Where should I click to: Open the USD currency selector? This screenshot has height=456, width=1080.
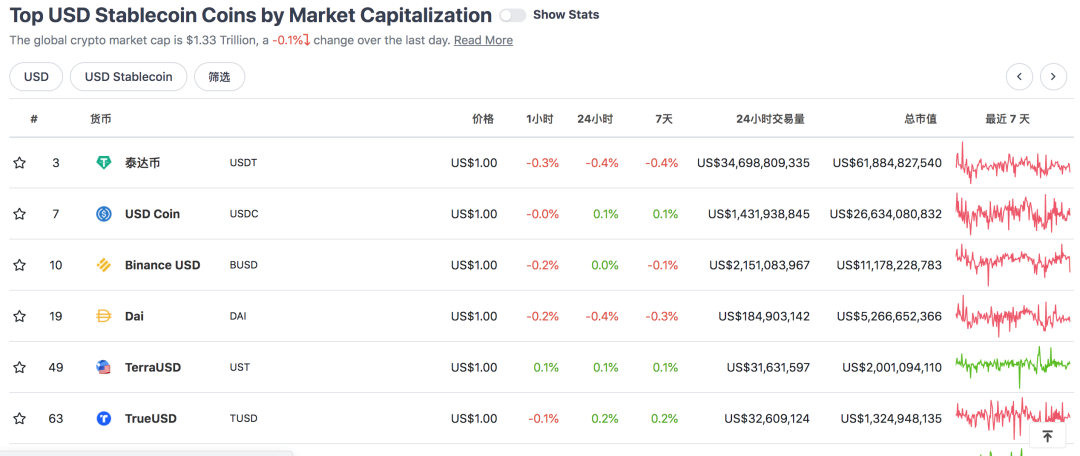(36, 77)
